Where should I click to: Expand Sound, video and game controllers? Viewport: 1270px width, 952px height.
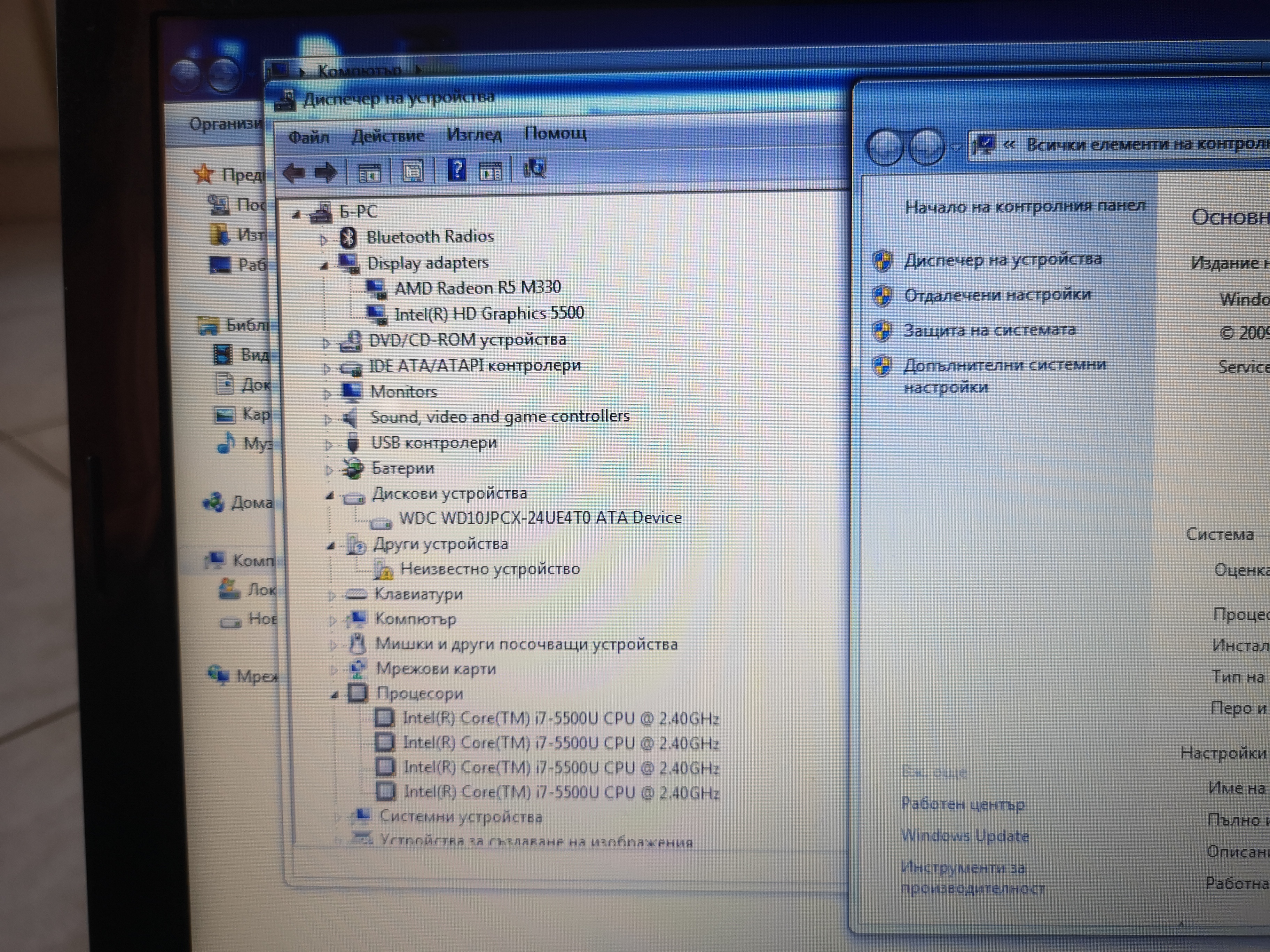328,420
